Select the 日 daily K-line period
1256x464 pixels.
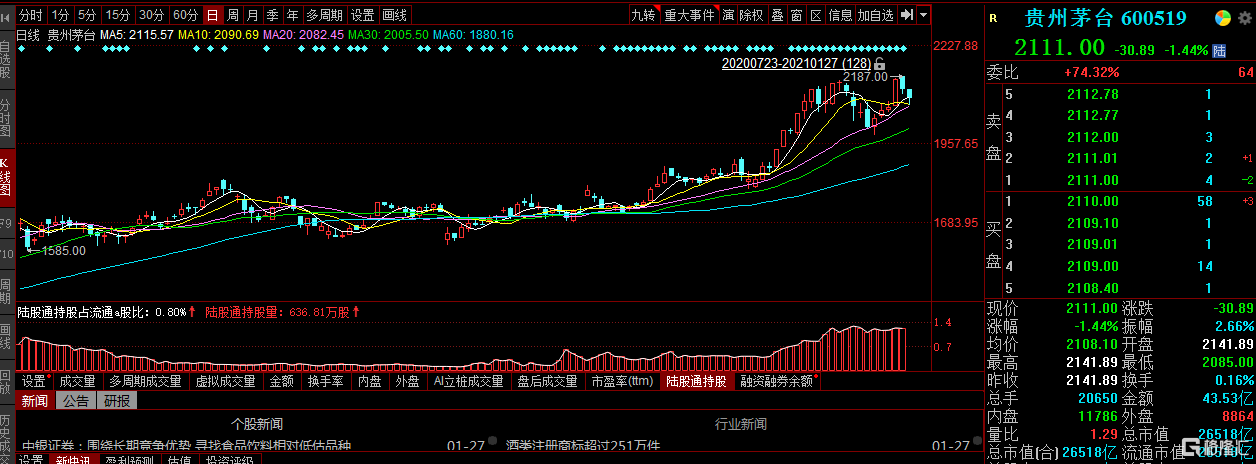coord(212,15)
